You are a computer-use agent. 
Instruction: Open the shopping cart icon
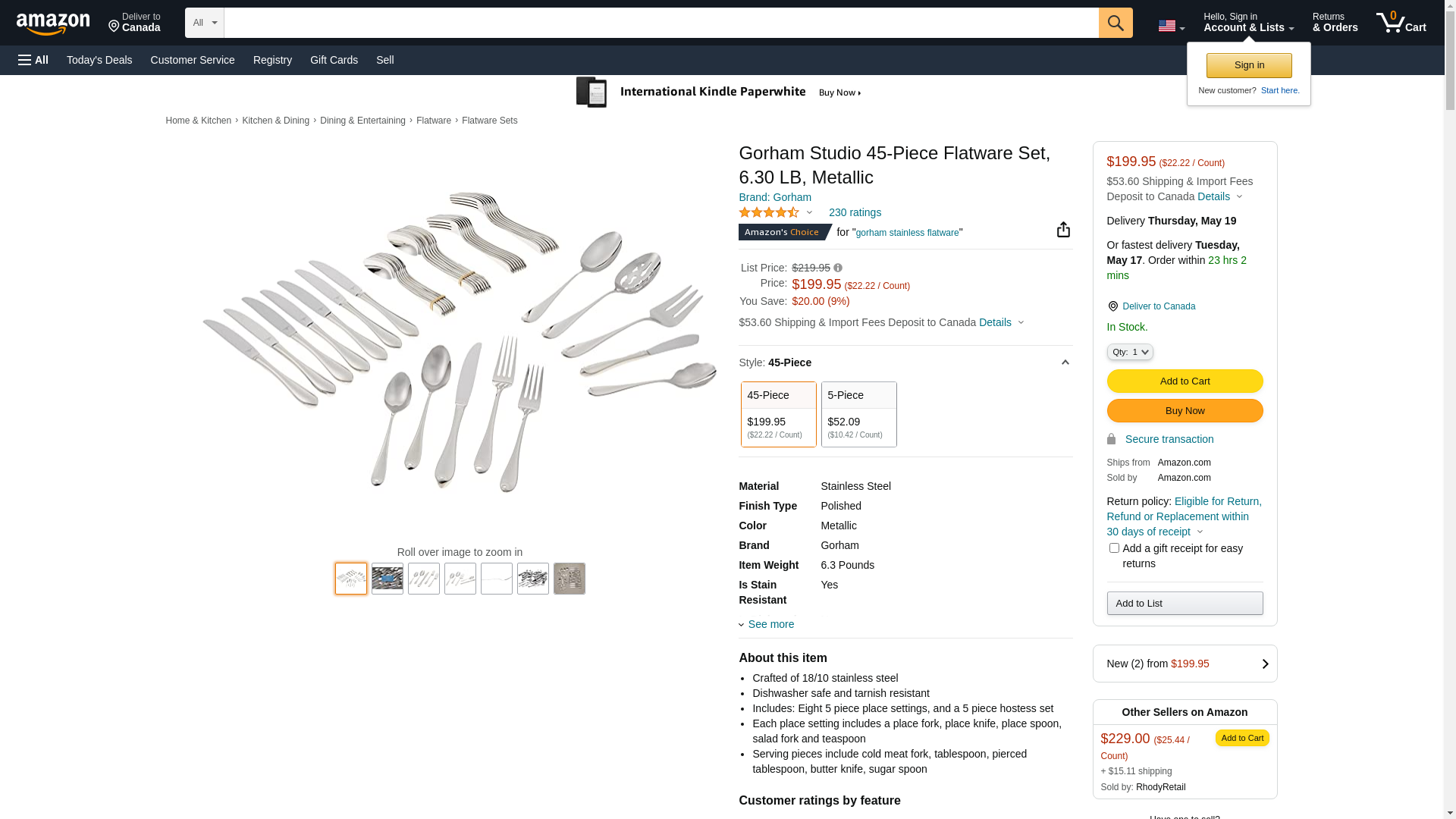(1401, 23)
